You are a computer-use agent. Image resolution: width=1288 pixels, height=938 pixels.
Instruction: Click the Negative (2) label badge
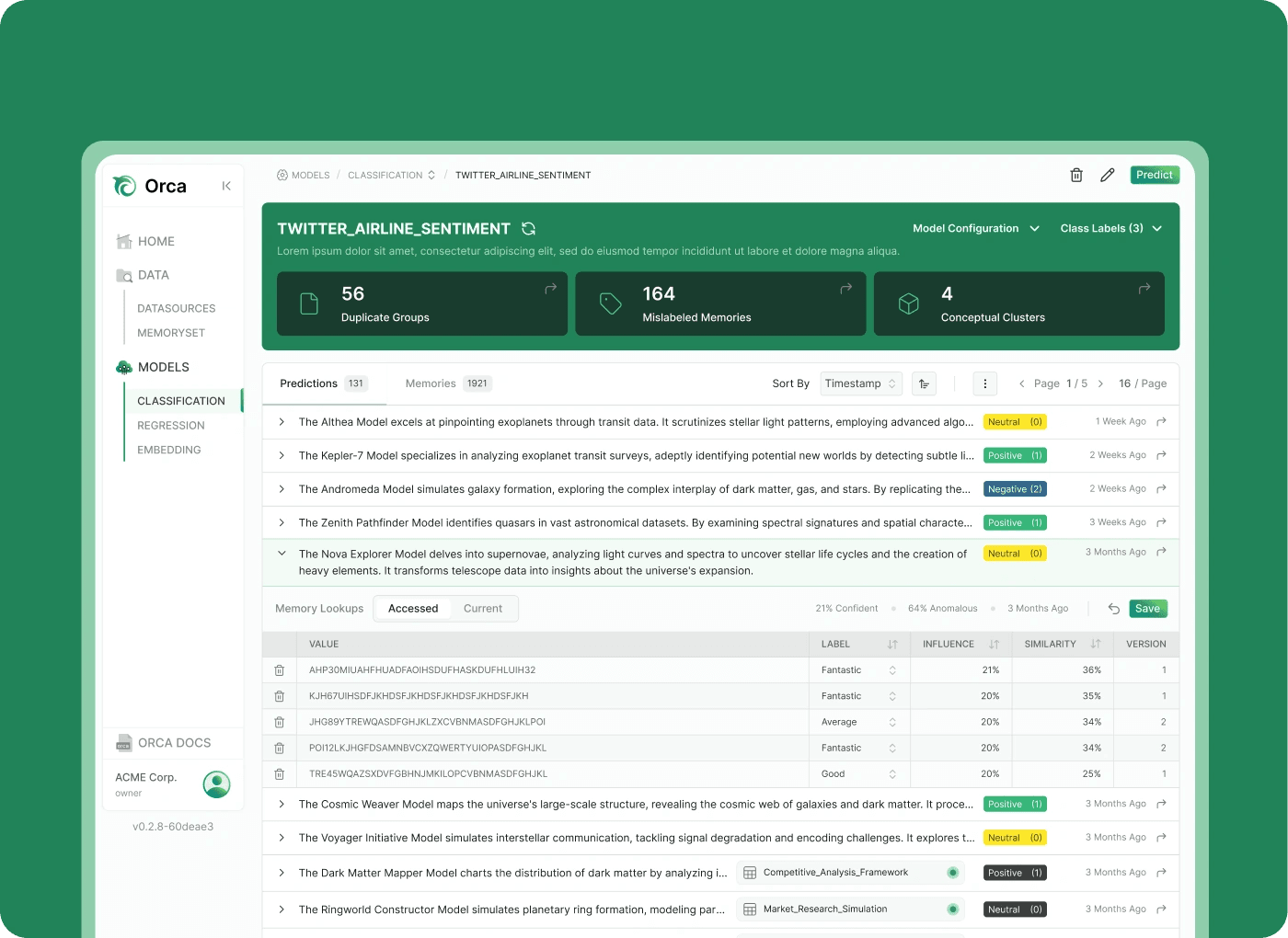tap(1015, 489)
